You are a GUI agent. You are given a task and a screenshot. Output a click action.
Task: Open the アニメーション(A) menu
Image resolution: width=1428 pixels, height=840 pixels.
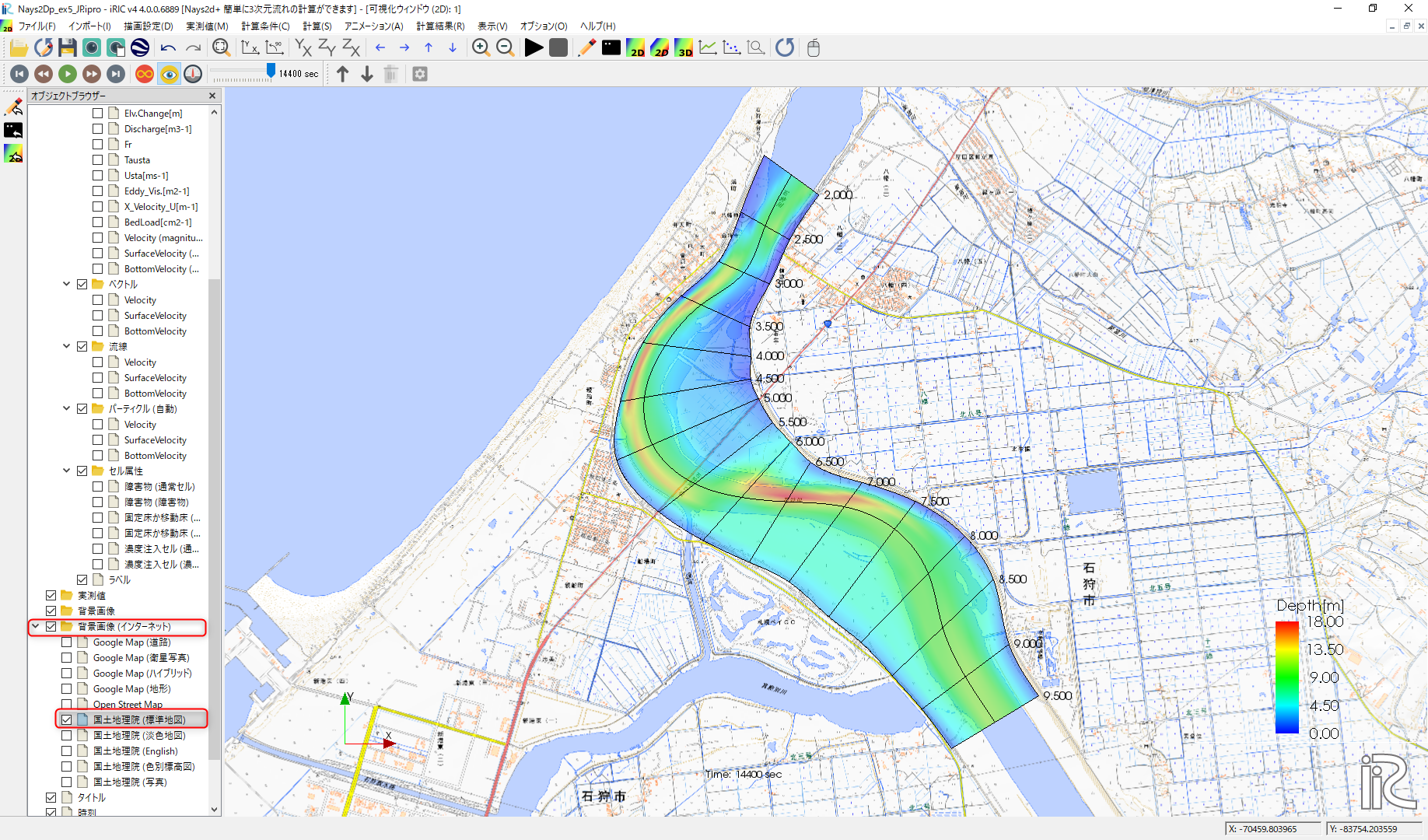tap(373, 26)
